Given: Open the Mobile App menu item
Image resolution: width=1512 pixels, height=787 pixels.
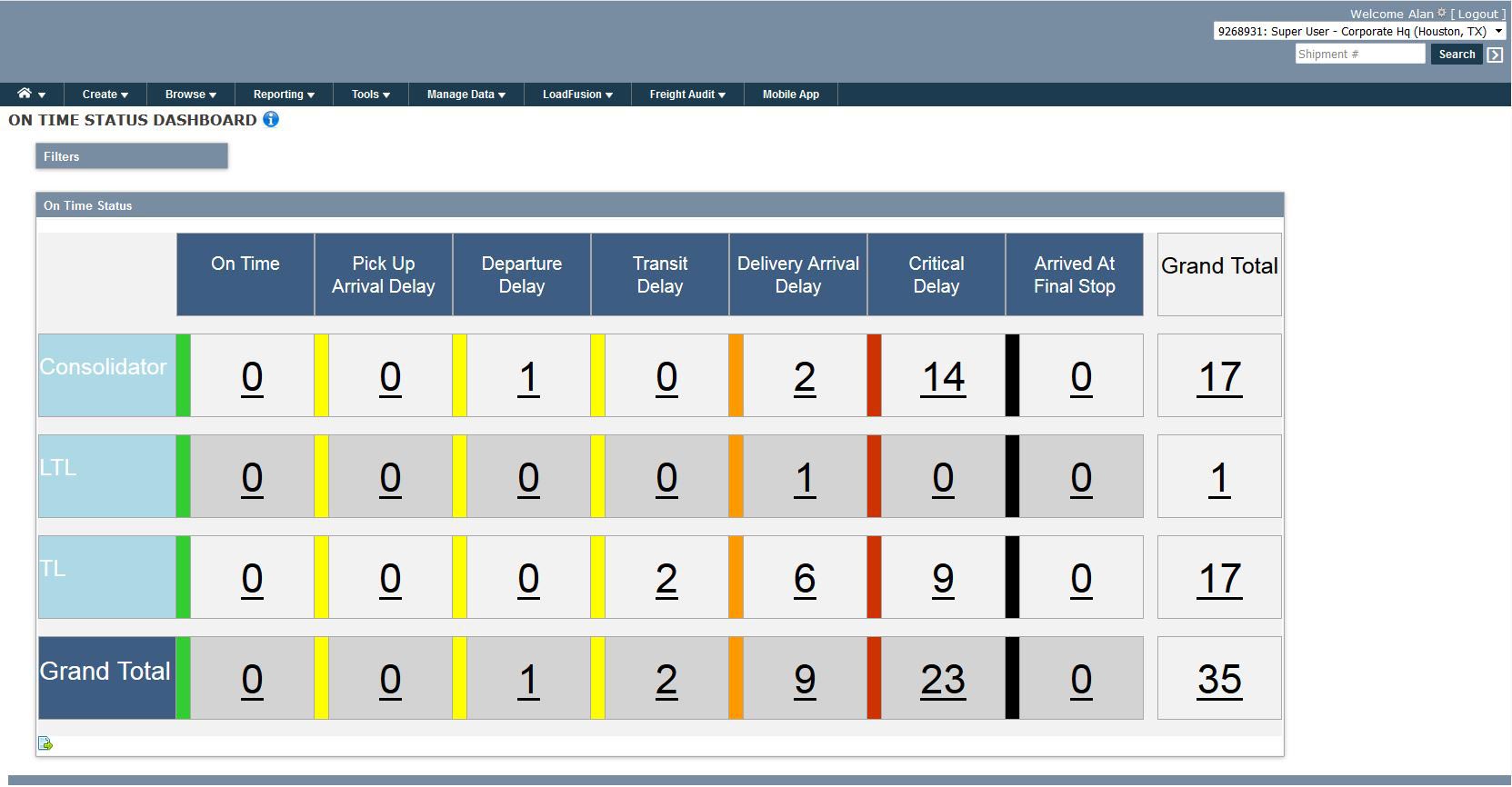Looking at the screenshot, I should tap(790, 95).
